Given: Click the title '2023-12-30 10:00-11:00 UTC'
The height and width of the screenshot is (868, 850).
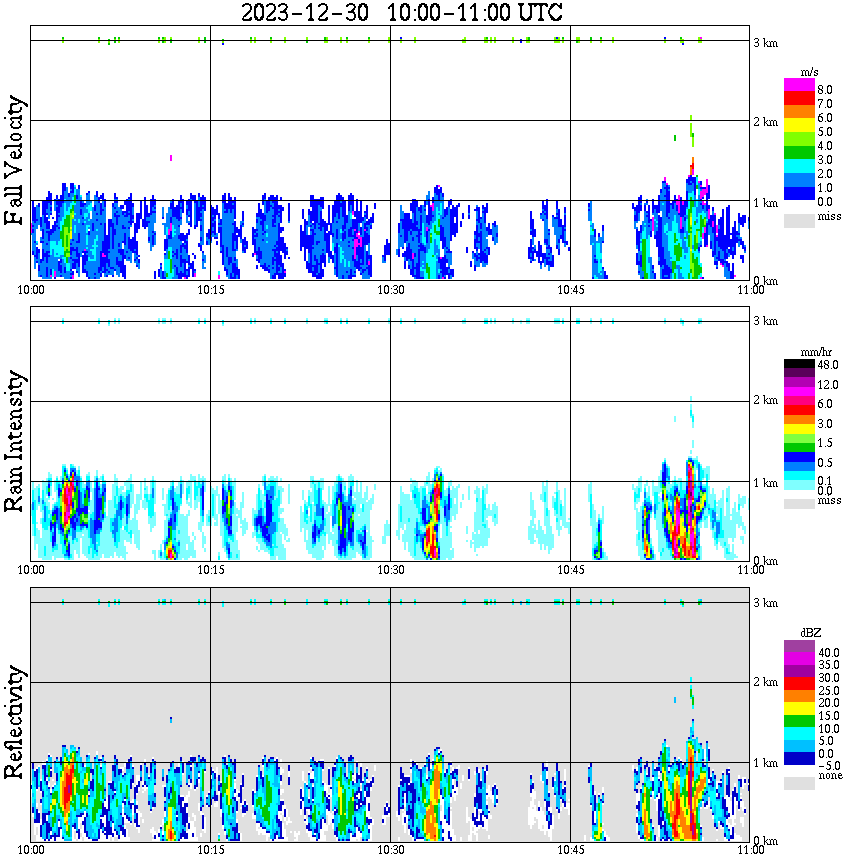Looking at the screenshot, I should point(401,12).
